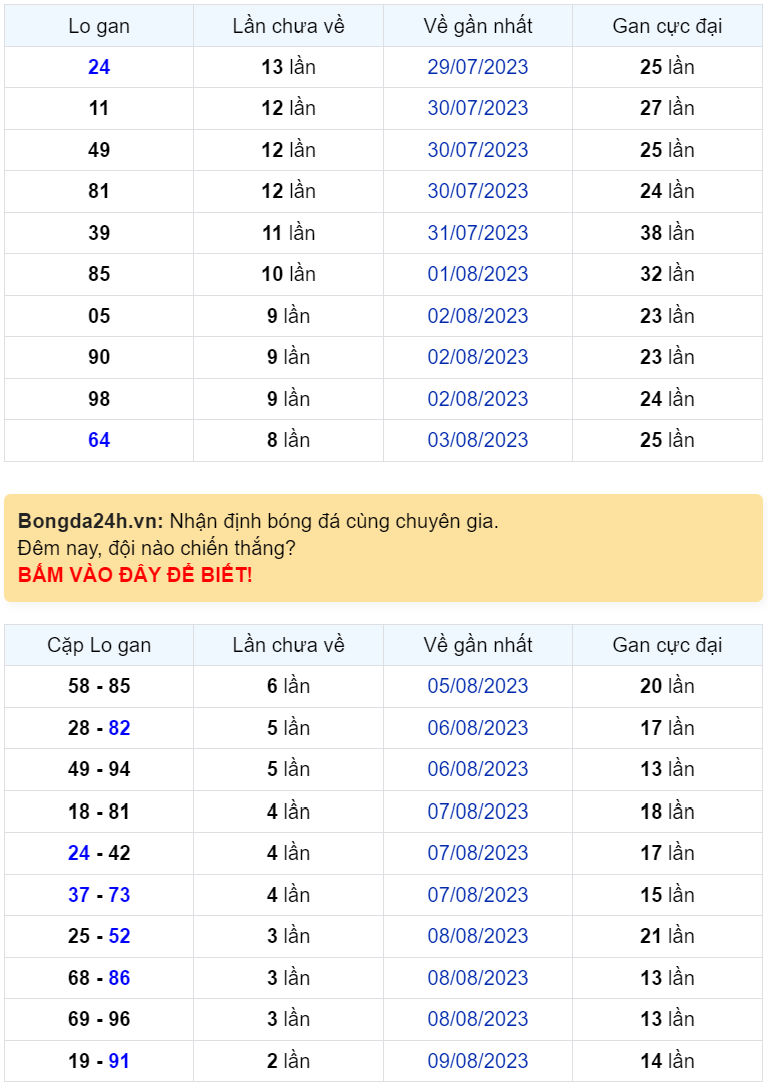Image resolution: width=768 pixels, height=1084 pixels.
Task: Click '38 lần' Gan cực đại cell
Action: 667,232
